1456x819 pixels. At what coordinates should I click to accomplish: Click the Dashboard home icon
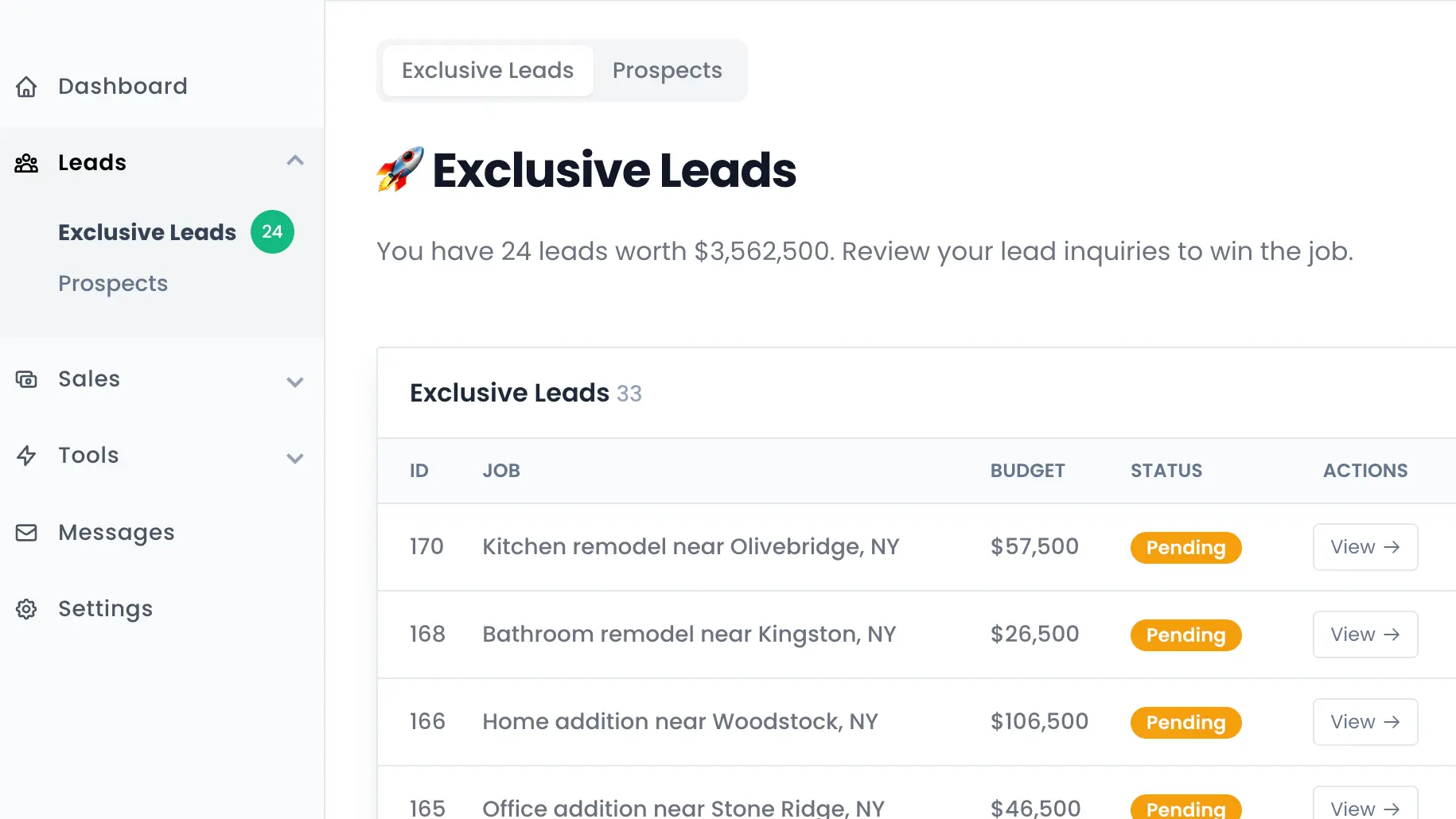[x=26, y=87]
